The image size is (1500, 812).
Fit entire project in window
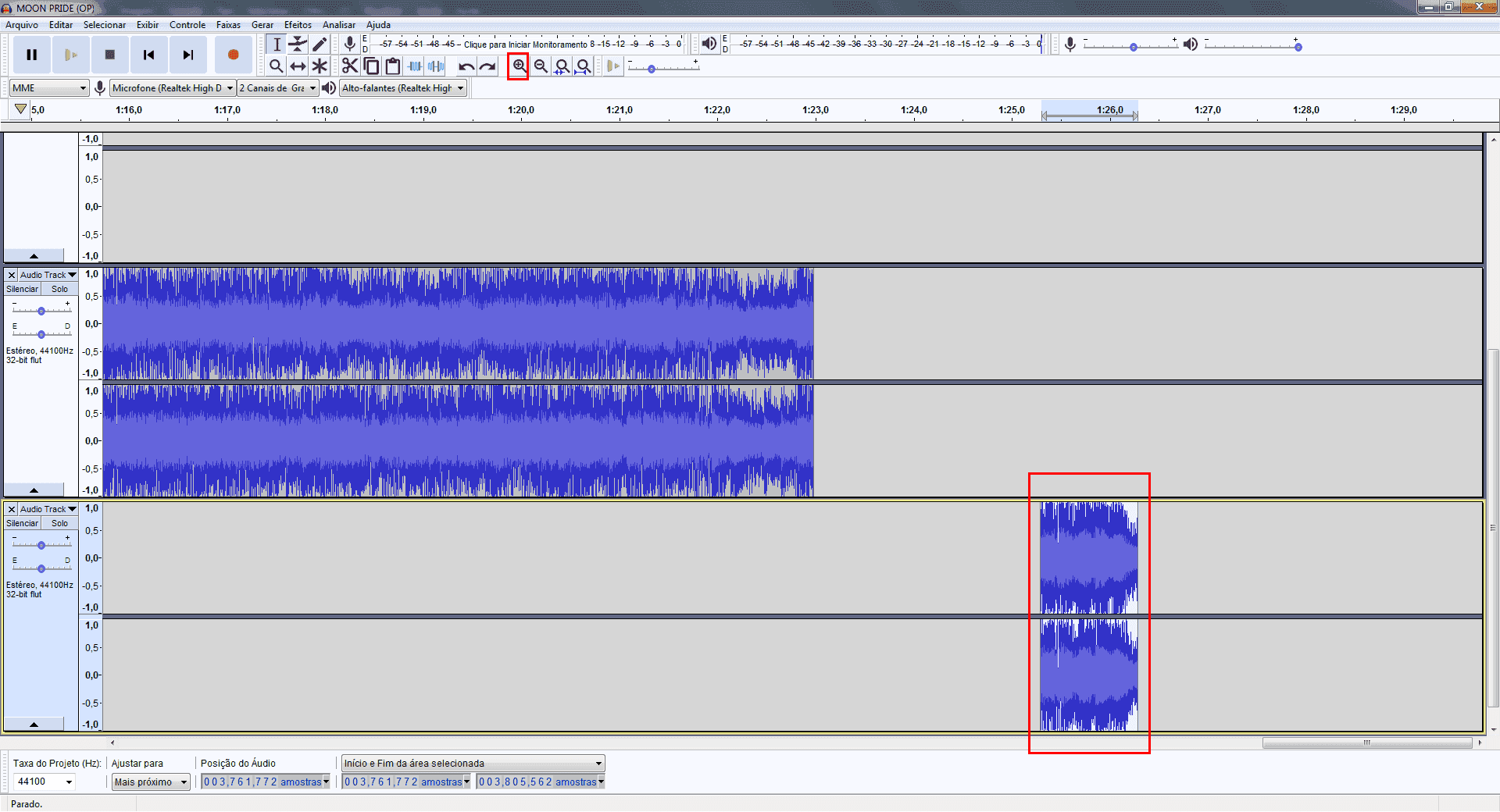[x=583, y=66]
